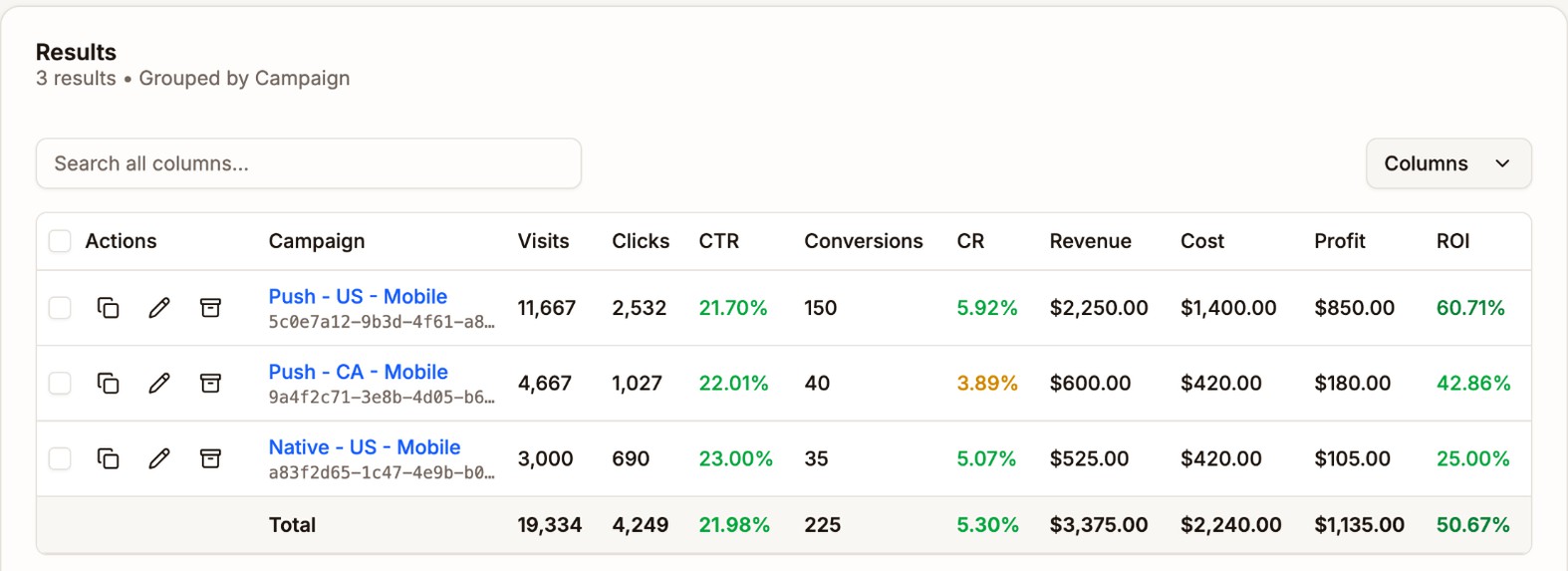This screenshot has height=571, width=1568.
Task: Click the $525.00 revenue cell
Action: pos(1089,458)
